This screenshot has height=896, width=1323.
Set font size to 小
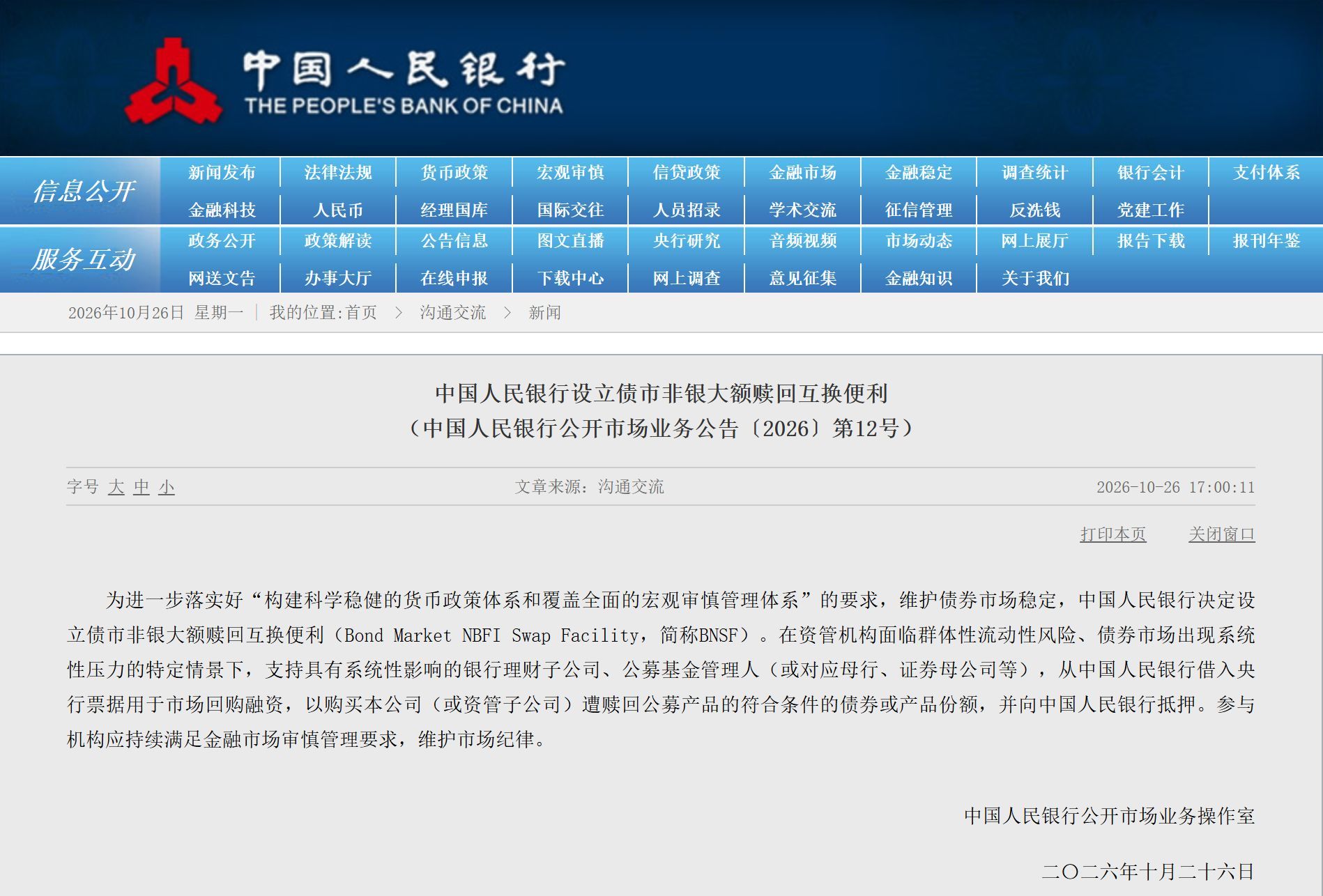(x=167, y=487)
